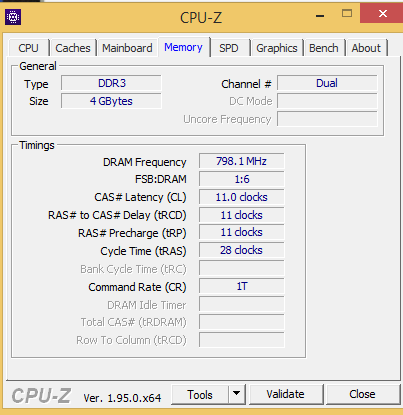Viewport: 403px width, 415px height.
Task: Click the empty DRAM Idle Timer field
Action: (x=242, y=304)
